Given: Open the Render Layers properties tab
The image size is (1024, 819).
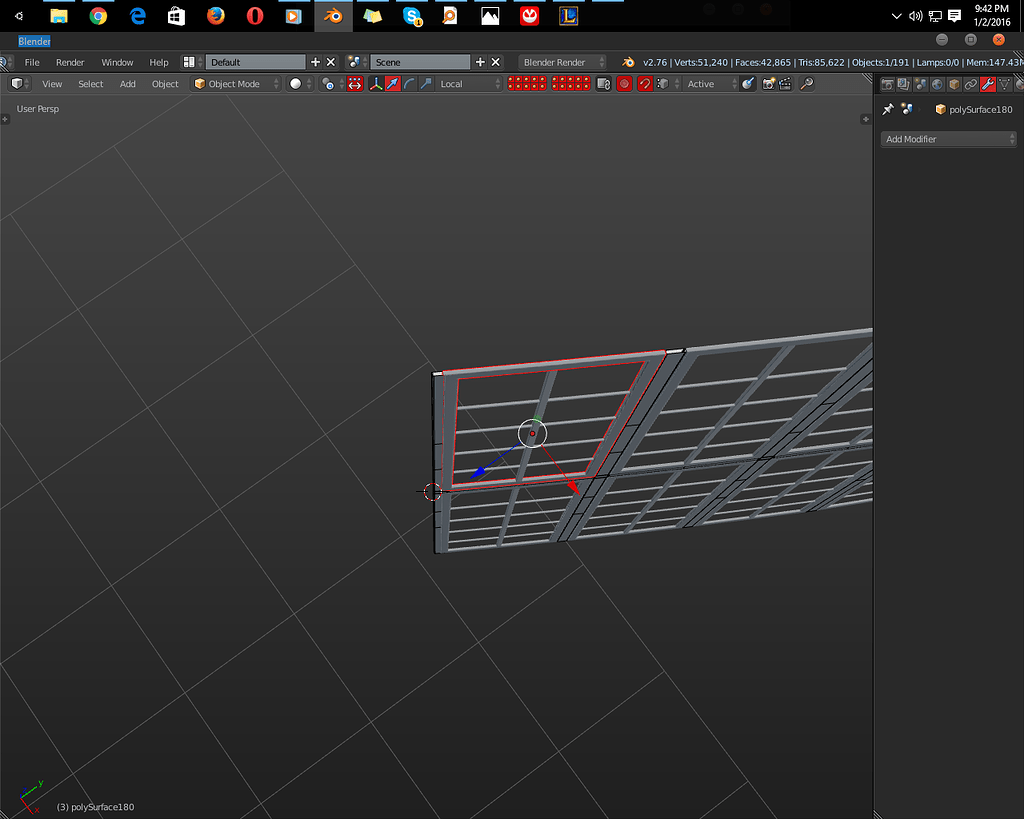Looking at the screenshot, I should [x=904, y=84].
